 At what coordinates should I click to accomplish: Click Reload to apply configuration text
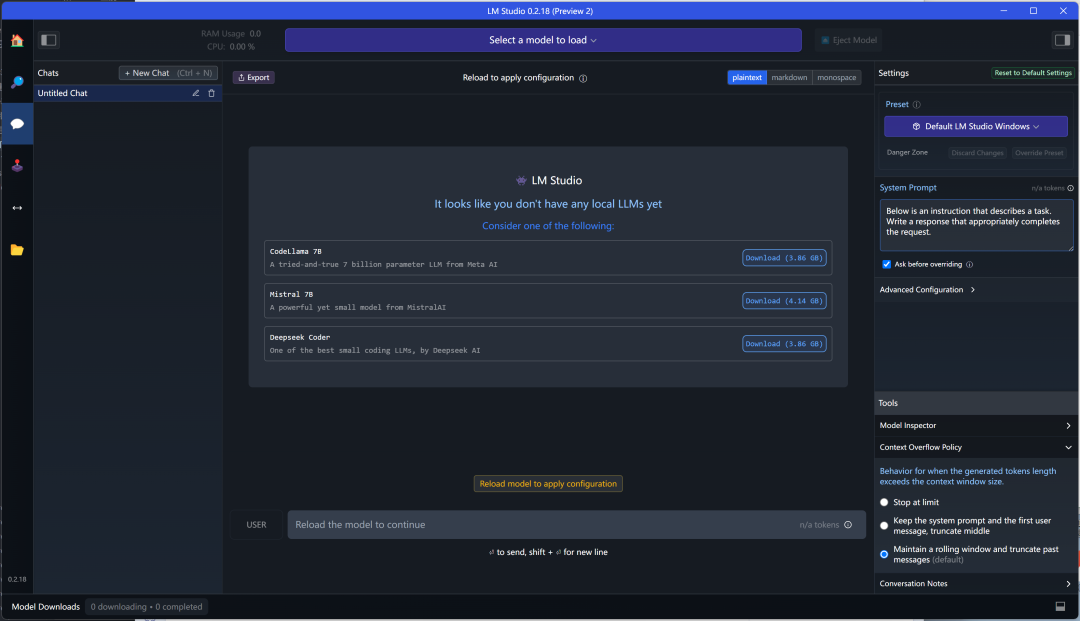pyautogui.click(x=518, y=78)
